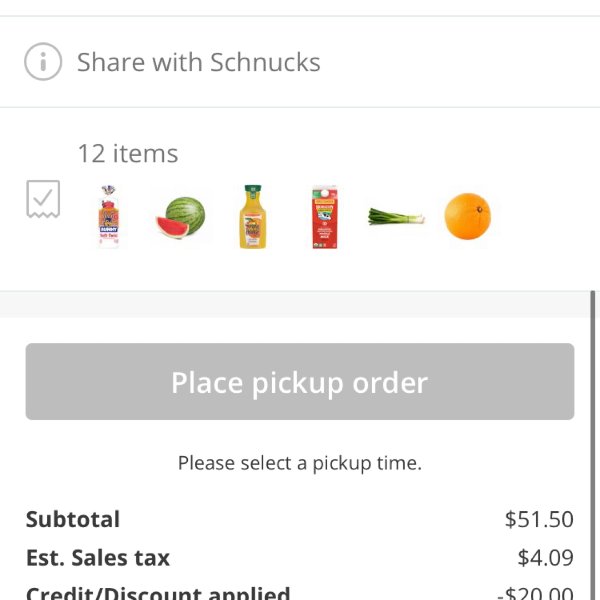Click the -$20.00 discount amount
The image size is (600, 600).
pyautogui.click(x=536, y=593)
